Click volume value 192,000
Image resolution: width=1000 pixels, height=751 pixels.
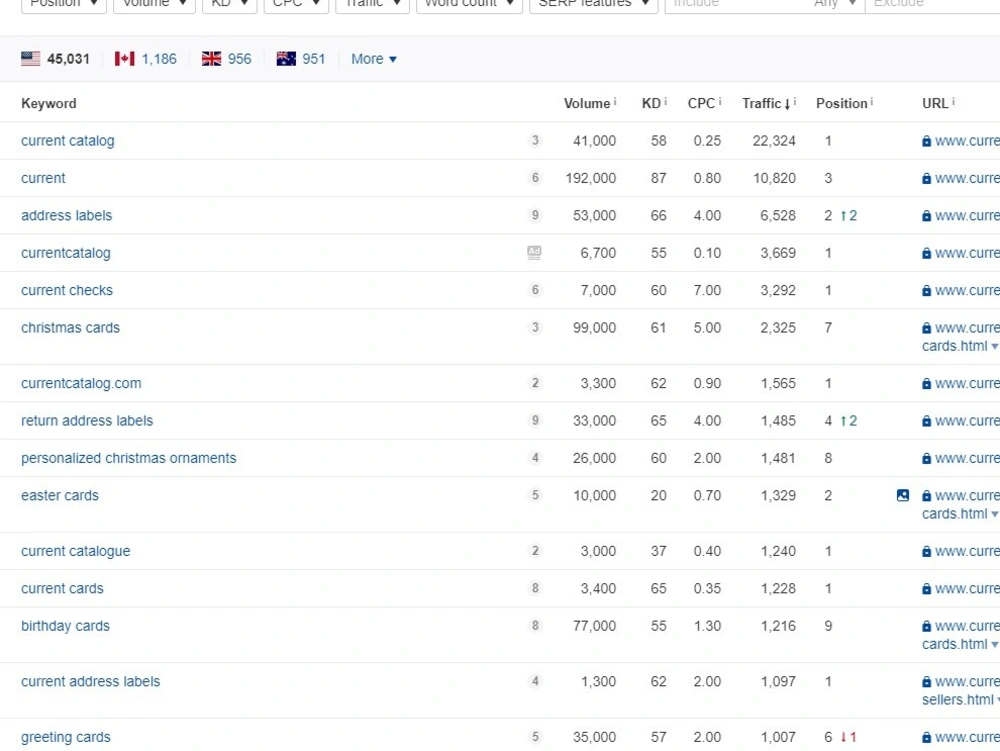[x=591, y=179]
